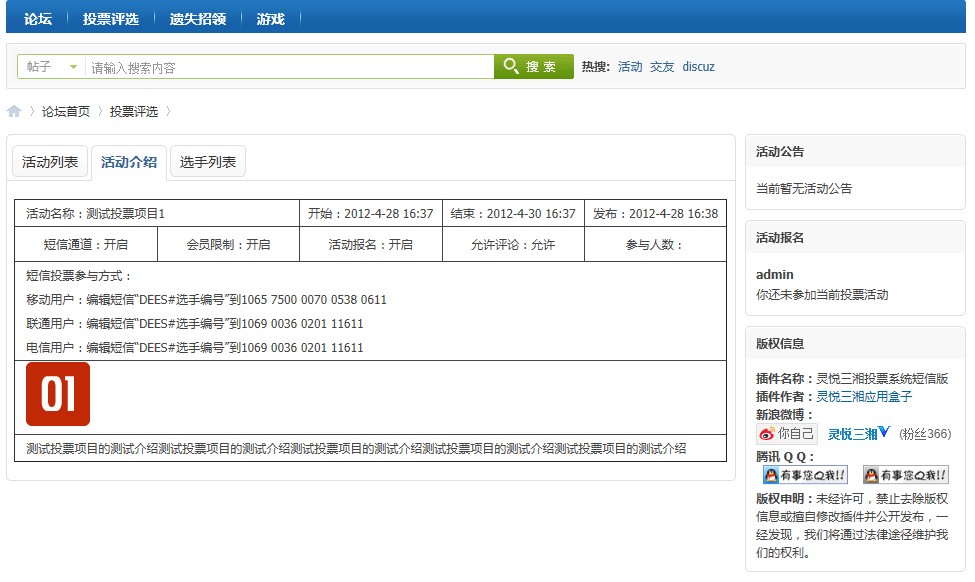
Task: Open 遗失招领 in the top navigation
Action: [198, 19]
